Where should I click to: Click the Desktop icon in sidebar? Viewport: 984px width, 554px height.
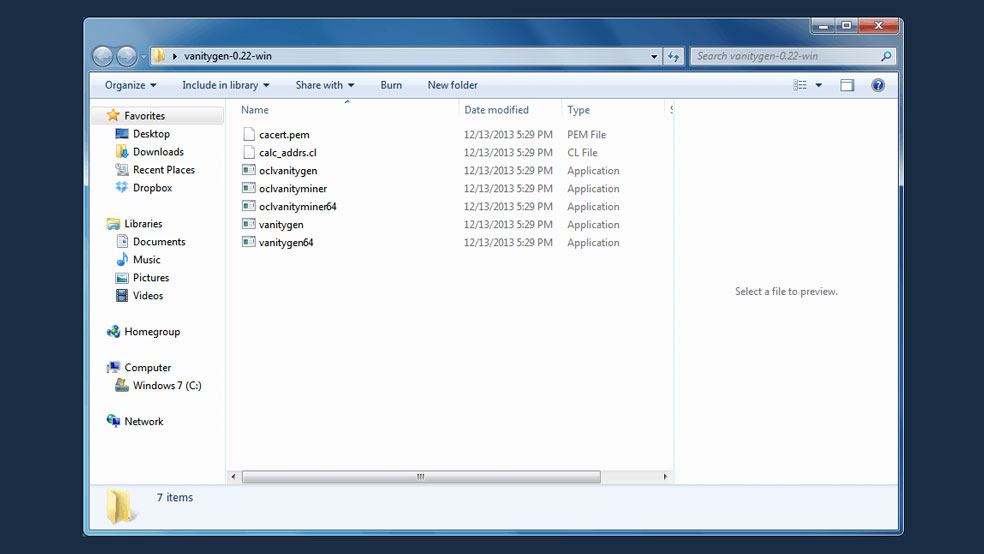pos(122,134)
